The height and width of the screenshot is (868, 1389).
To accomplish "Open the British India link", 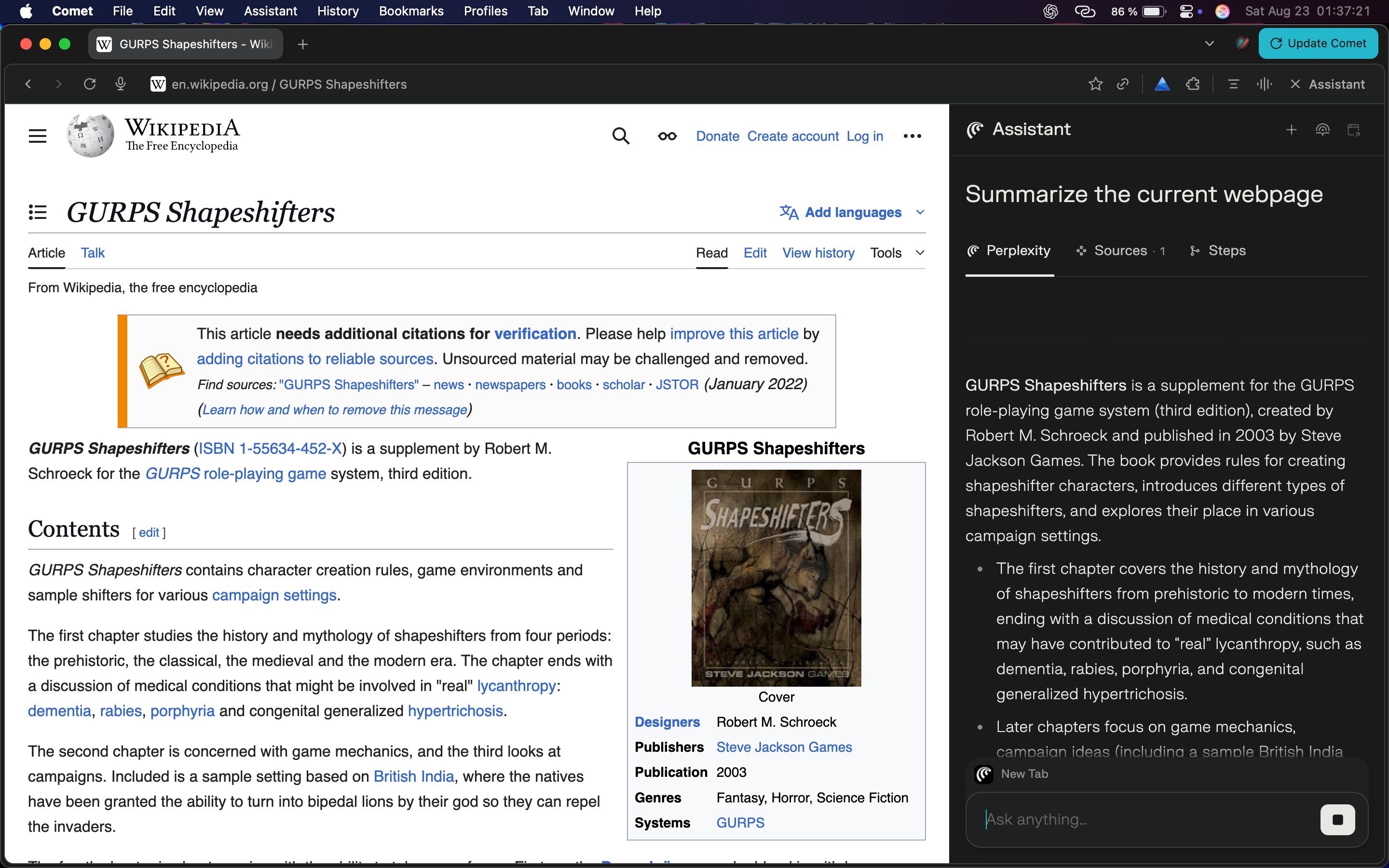I will point(413,776).
